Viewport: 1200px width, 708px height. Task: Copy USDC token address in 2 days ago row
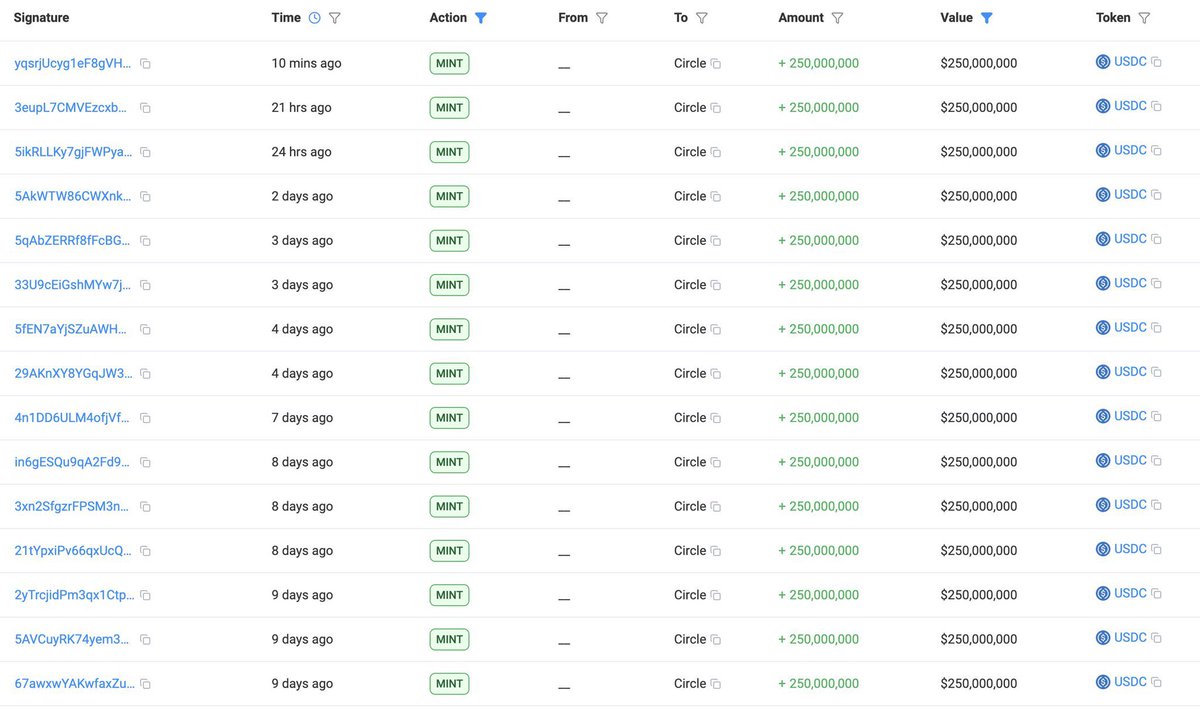point(1156,195)
